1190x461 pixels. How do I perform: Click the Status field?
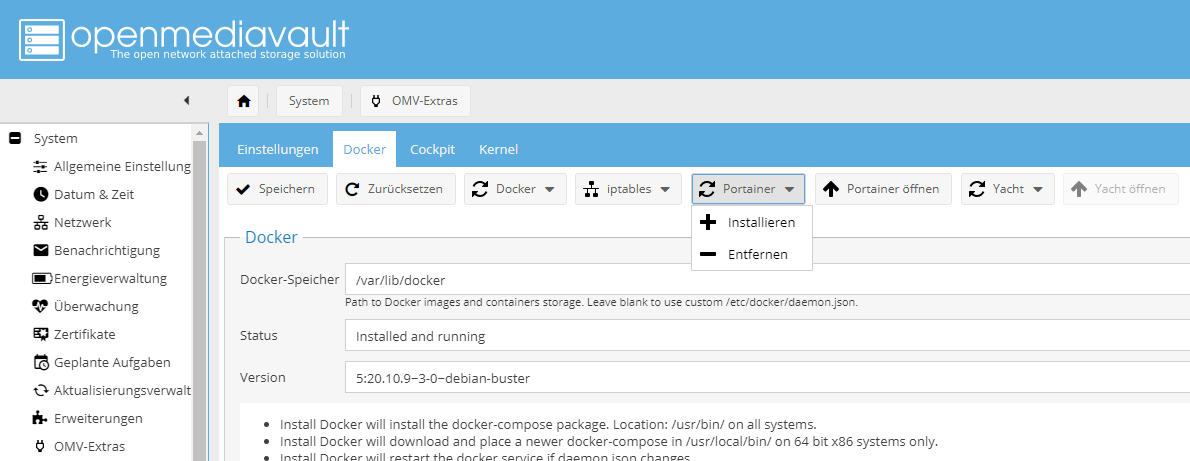pos(767,336)
